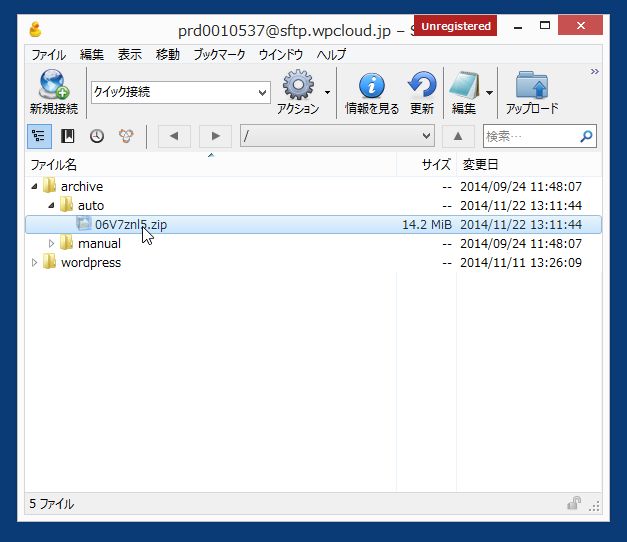This screenshot has height=542, width=627.
Task: Open the 編集 menu in the menu bar
Action: (x=92, y=54)
